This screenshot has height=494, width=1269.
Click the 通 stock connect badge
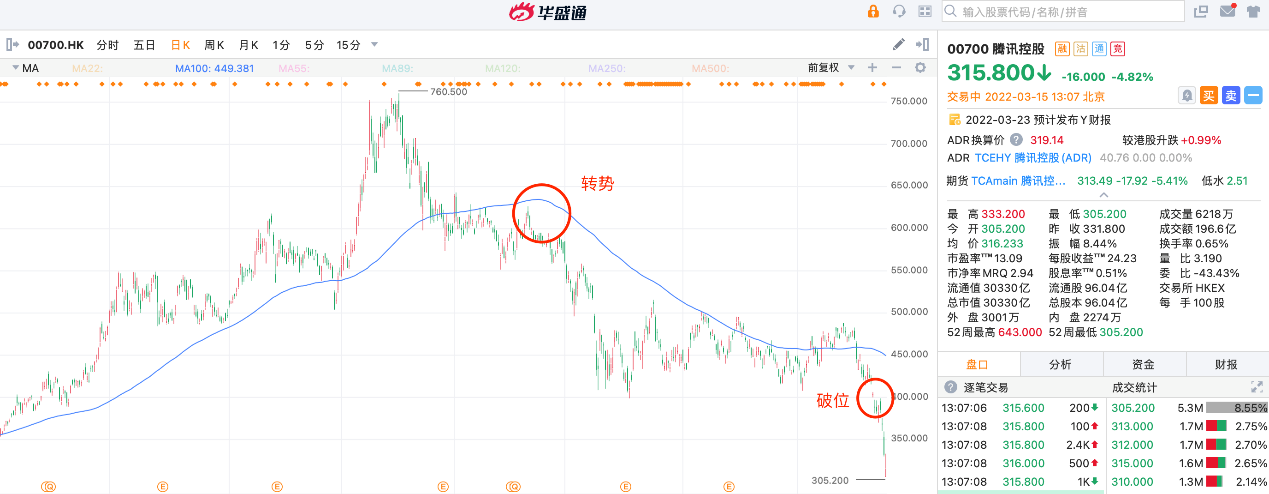tap(1099, 48)
